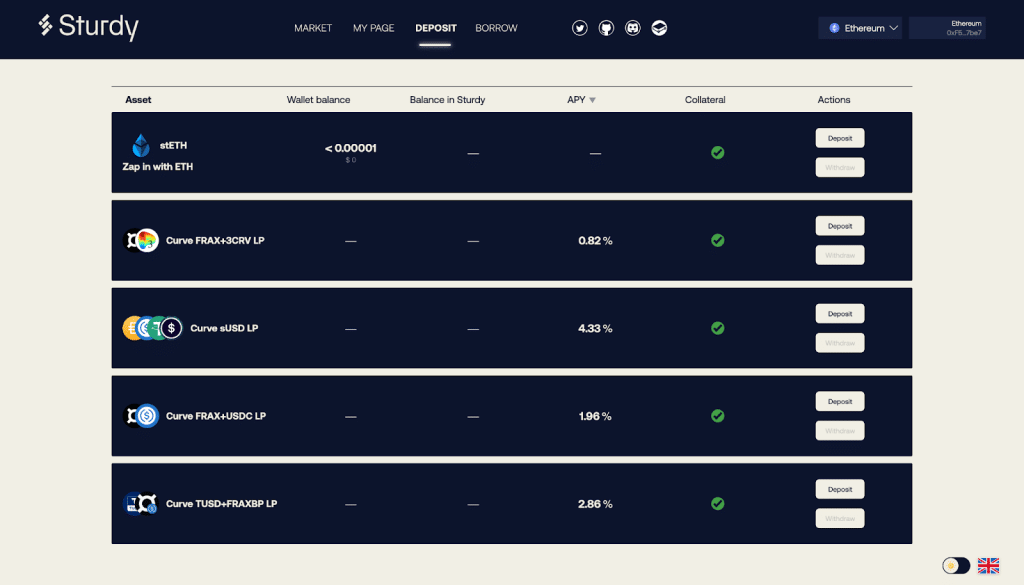Click the Wallet balance column header

[x=318, y=100]
